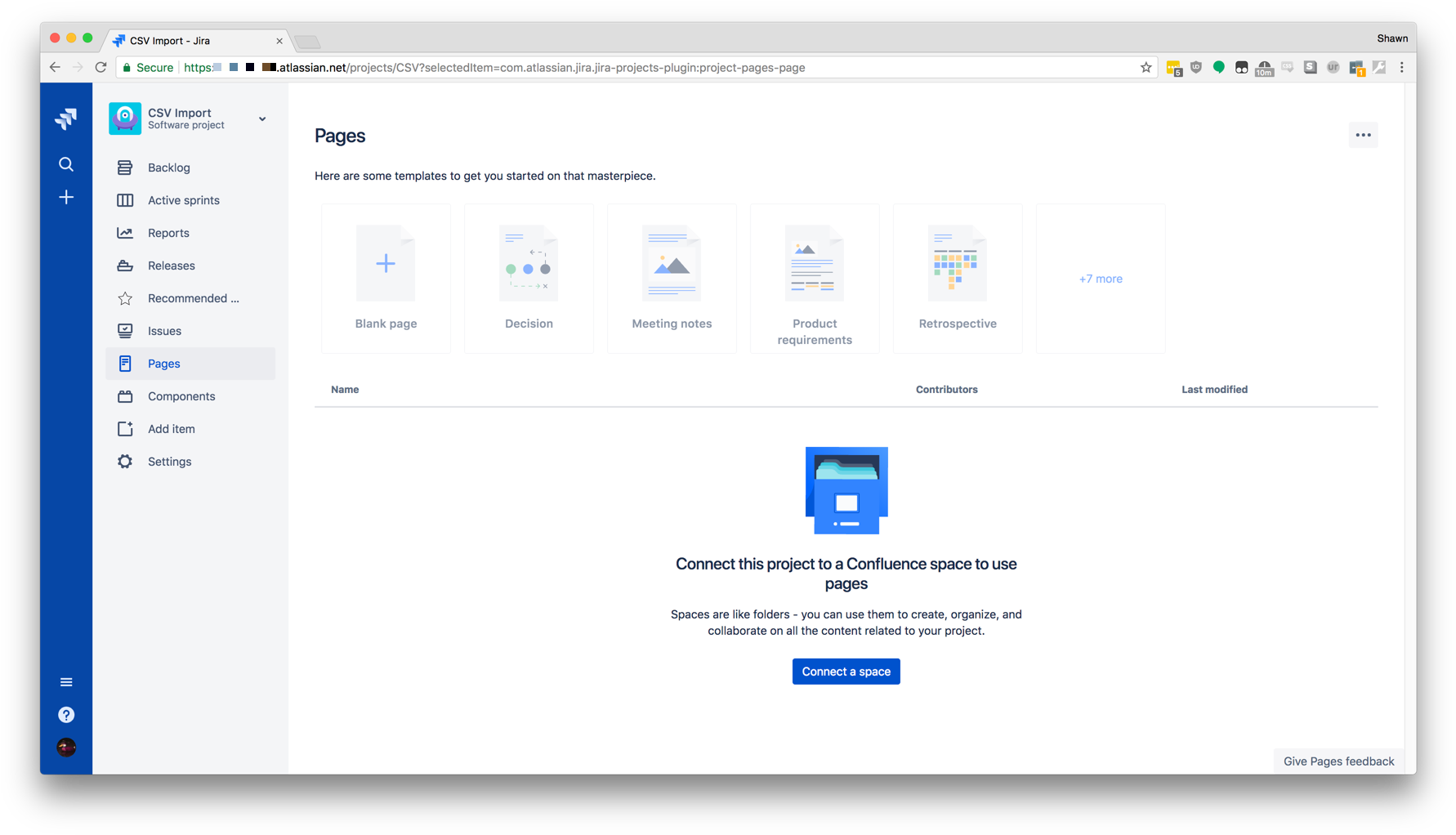Click the Add item label
The height and width of the screenshot is (835, 1456).
pyautogui.click(x=171, y=429)
